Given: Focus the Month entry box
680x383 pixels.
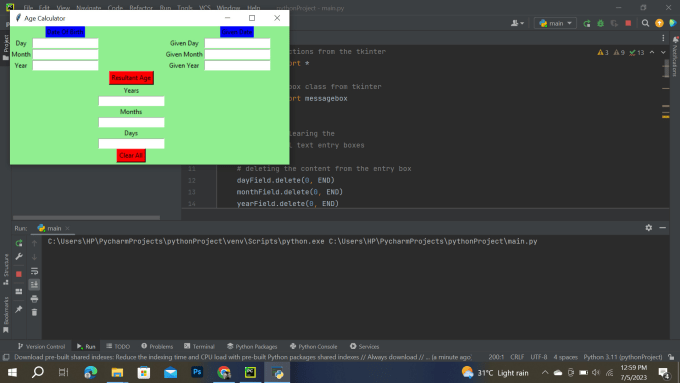Looking at the screenshot, I should (x=65, y=54).
